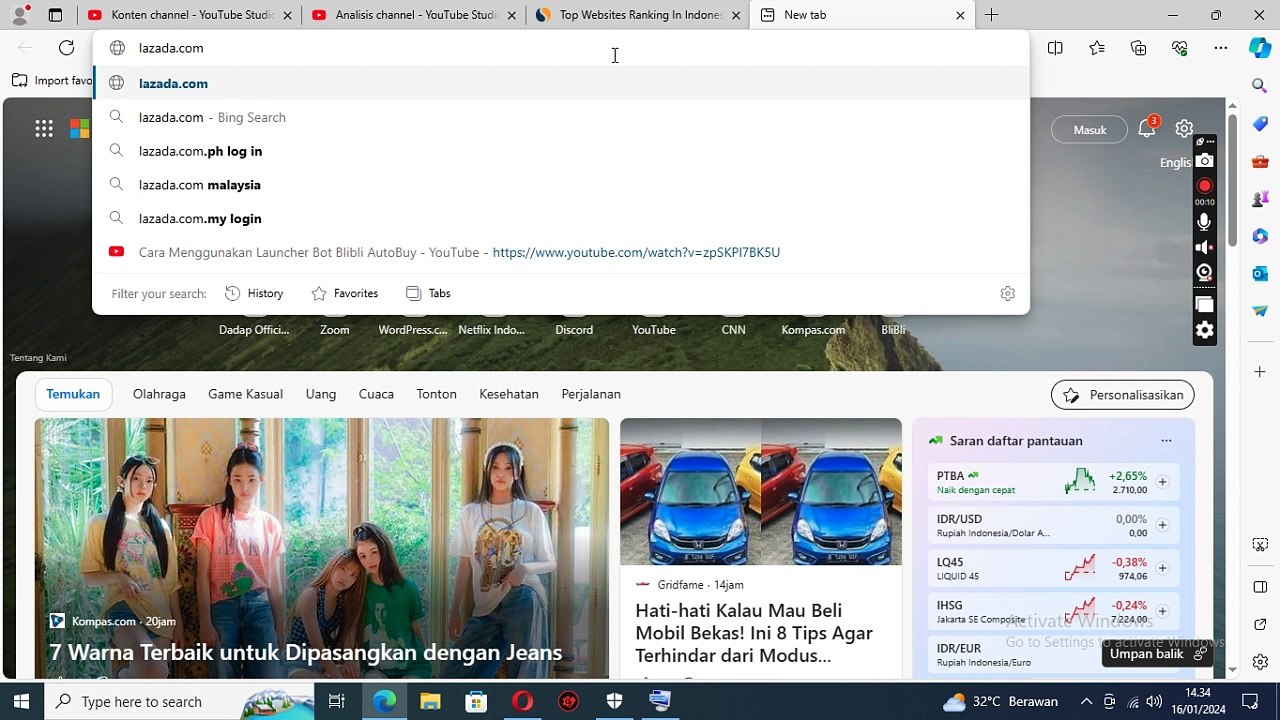The width and height of the screenshot is (1280, 720).
Task: Switch to Top Websites Ranking tab
Action: coord(637,15)
